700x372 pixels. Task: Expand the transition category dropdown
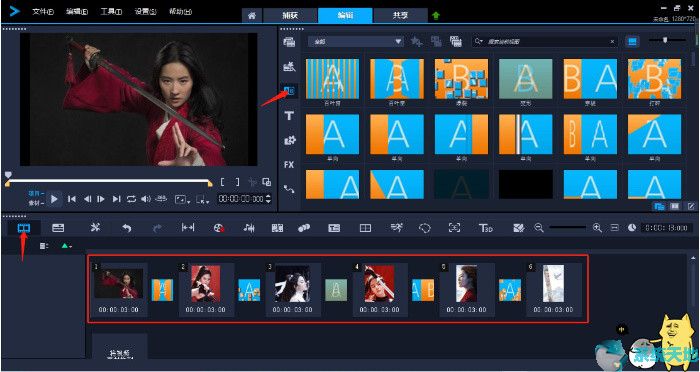tap(356, 42)
